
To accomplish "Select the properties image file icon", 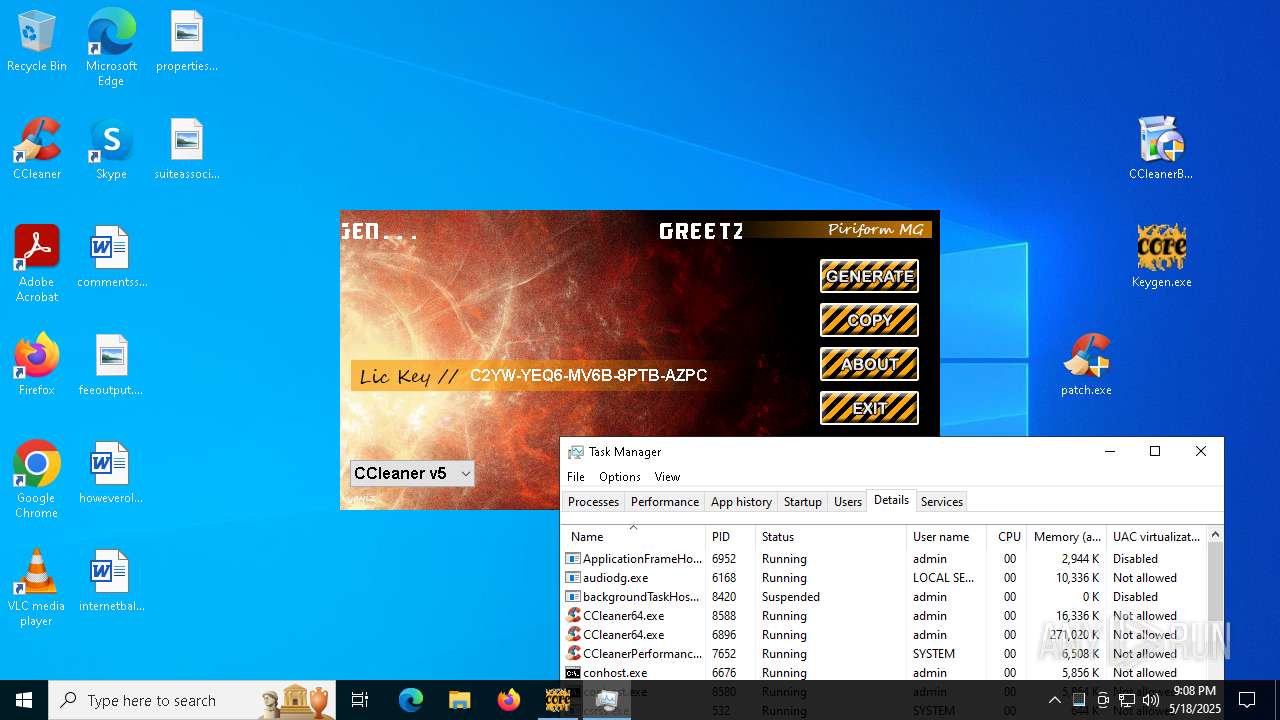I will [x=186, y=42].
